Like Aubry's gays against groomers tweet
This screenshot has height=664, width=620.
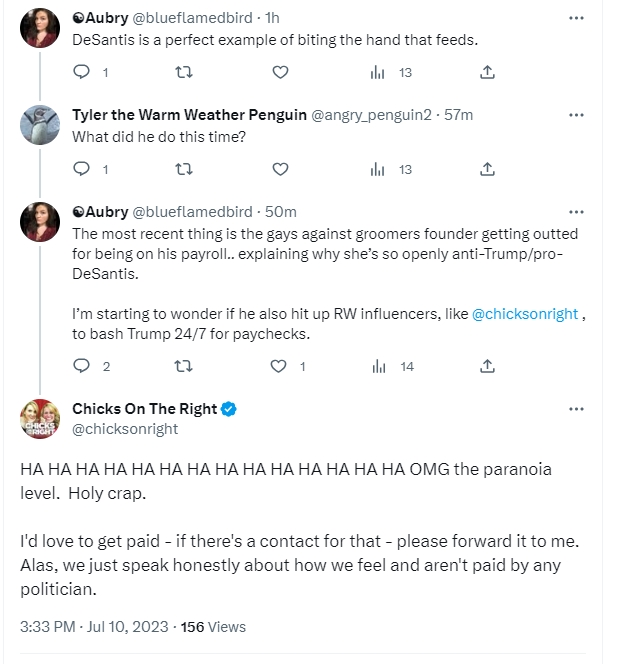278,366
